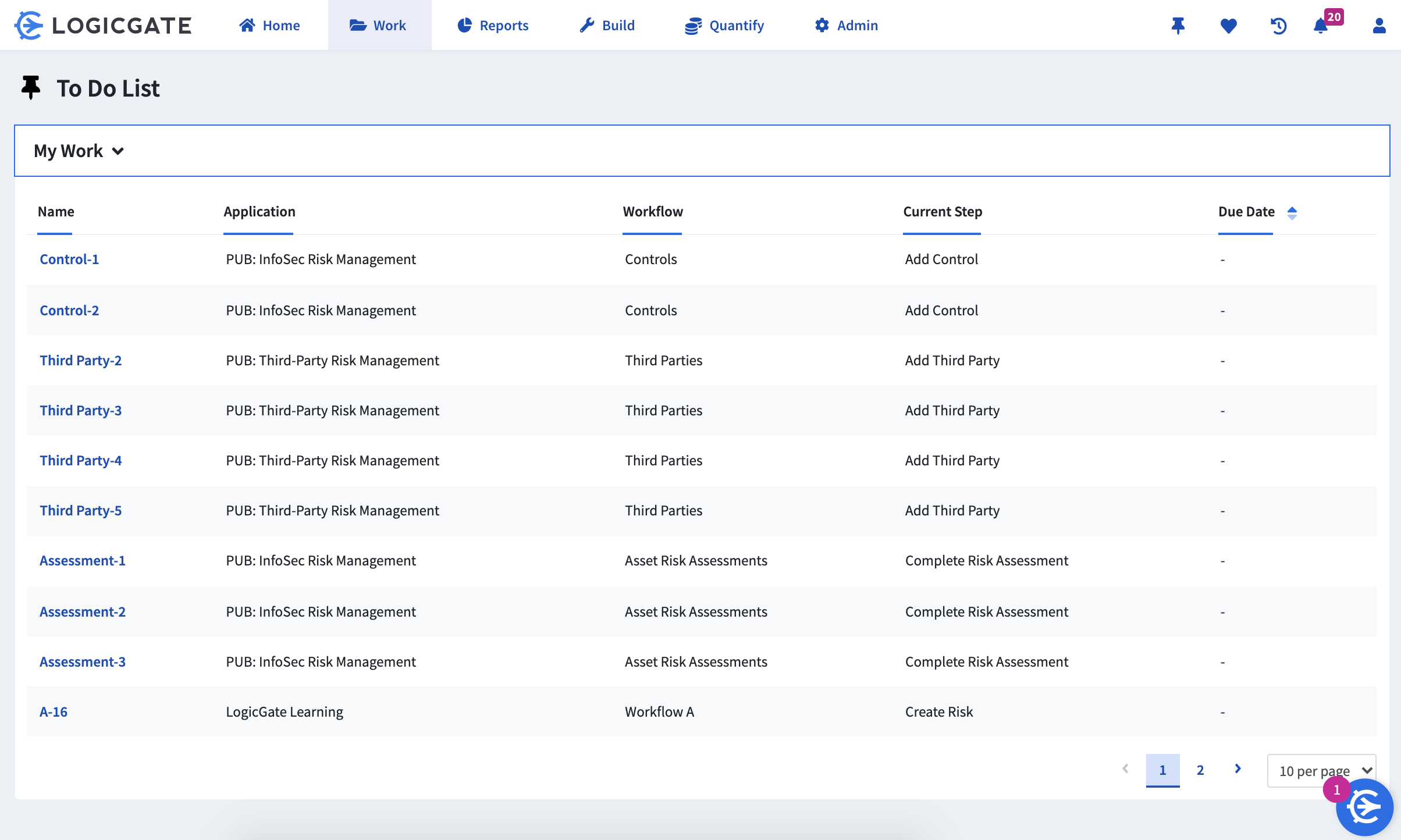Sort the table by Name column
The width and height of the screenshot is (1401, 840).
pos(56,212)
